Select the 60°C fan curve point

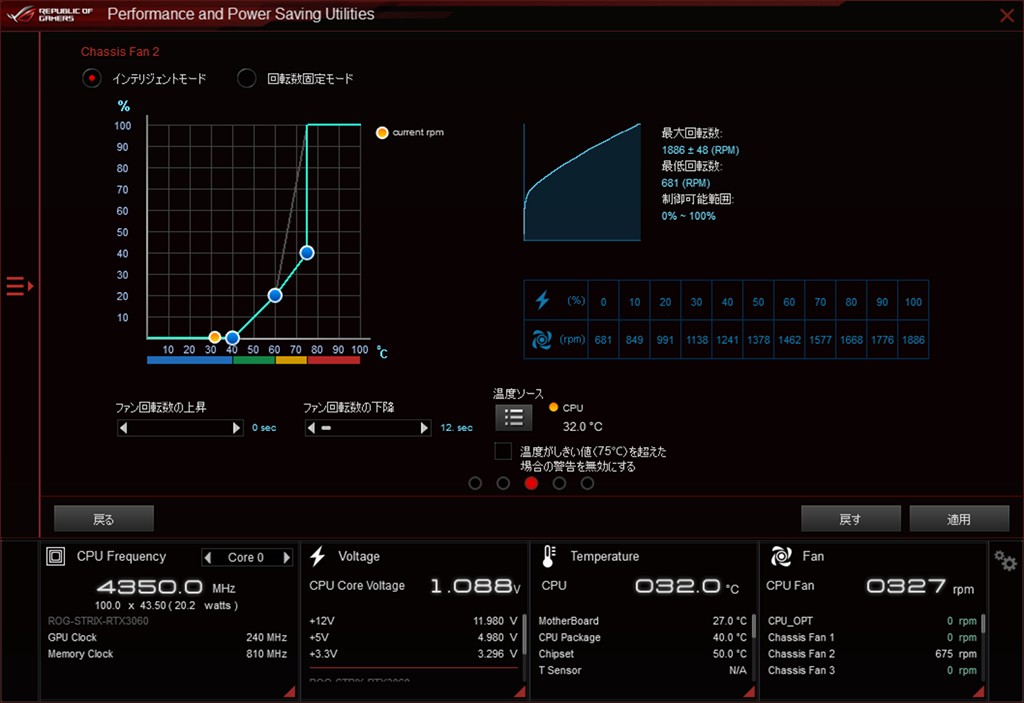(275, 295)
